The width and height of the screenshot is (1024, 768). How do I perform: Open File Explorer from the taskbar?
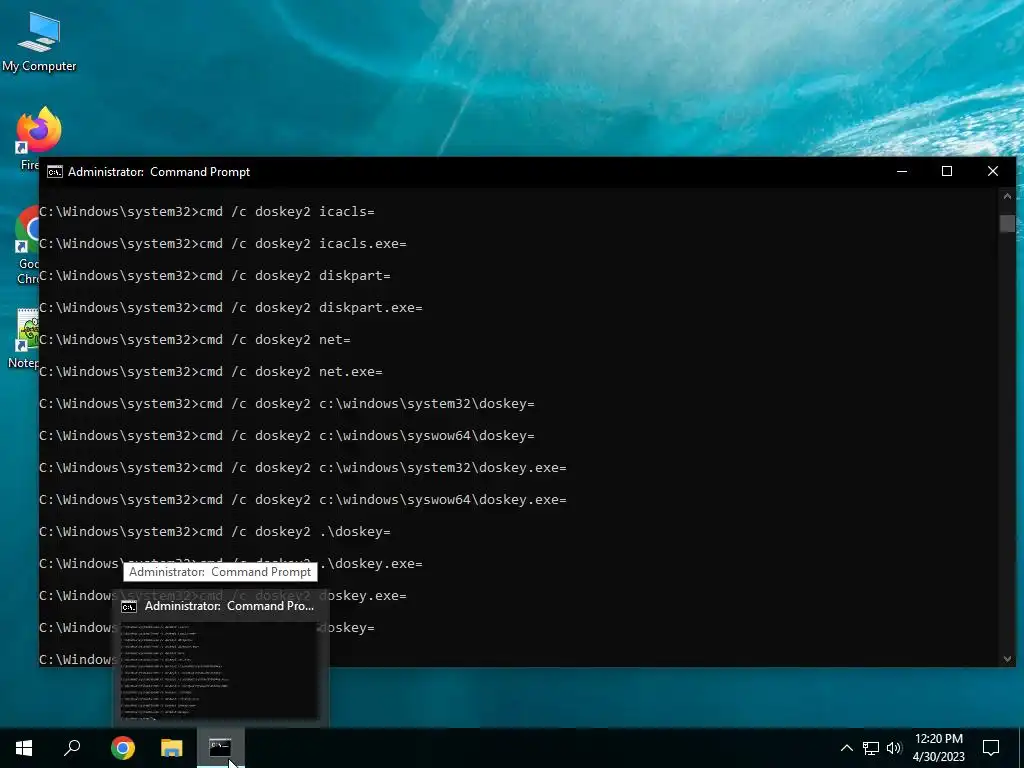coord(172,748)
